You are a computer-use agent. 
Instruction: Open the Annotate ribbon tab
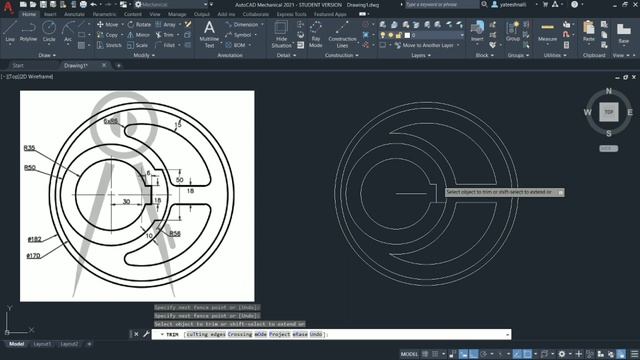coord(74,14)
